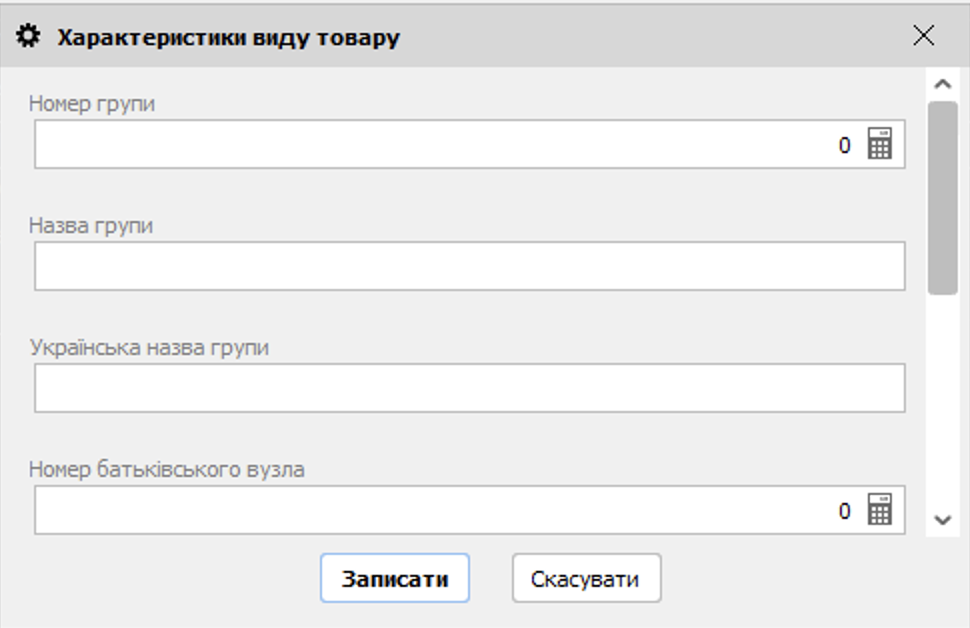Click the Номер групи input field
The image size is (970, 628).
point(400,145)
